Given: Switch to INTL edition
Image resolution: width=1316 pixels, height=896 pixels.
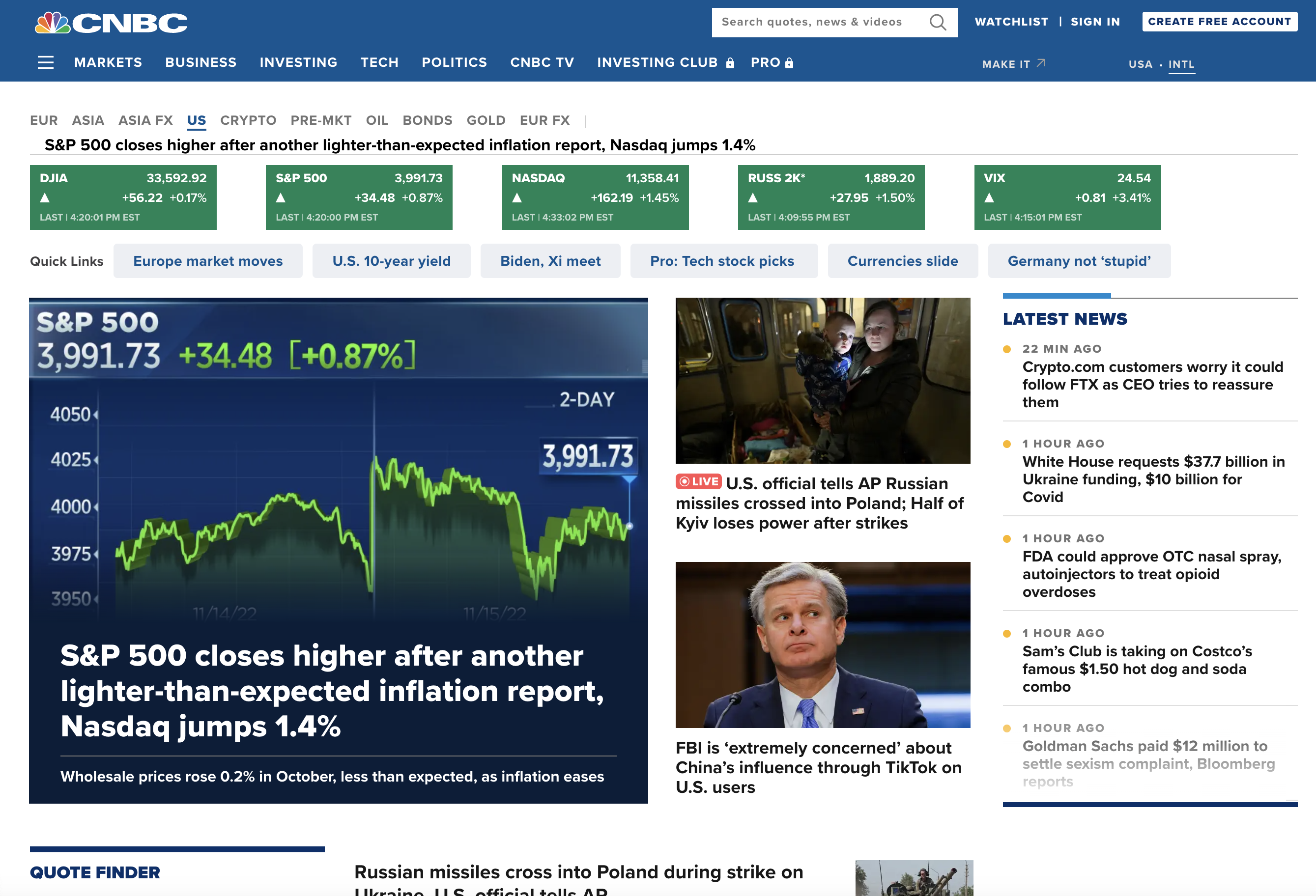Looking at the screenshot, I should [1181, 64].
